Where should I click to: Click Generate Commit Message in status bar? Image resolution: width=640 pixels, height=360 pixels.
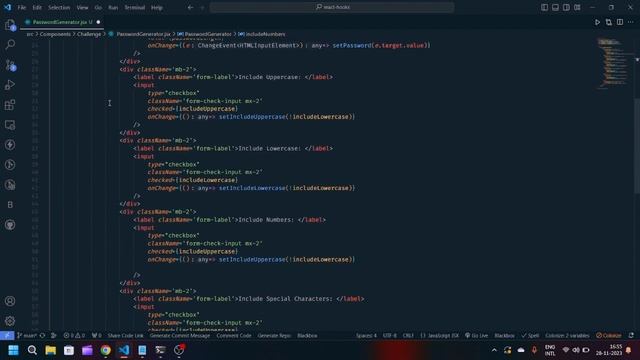click(x=180, y=336)
